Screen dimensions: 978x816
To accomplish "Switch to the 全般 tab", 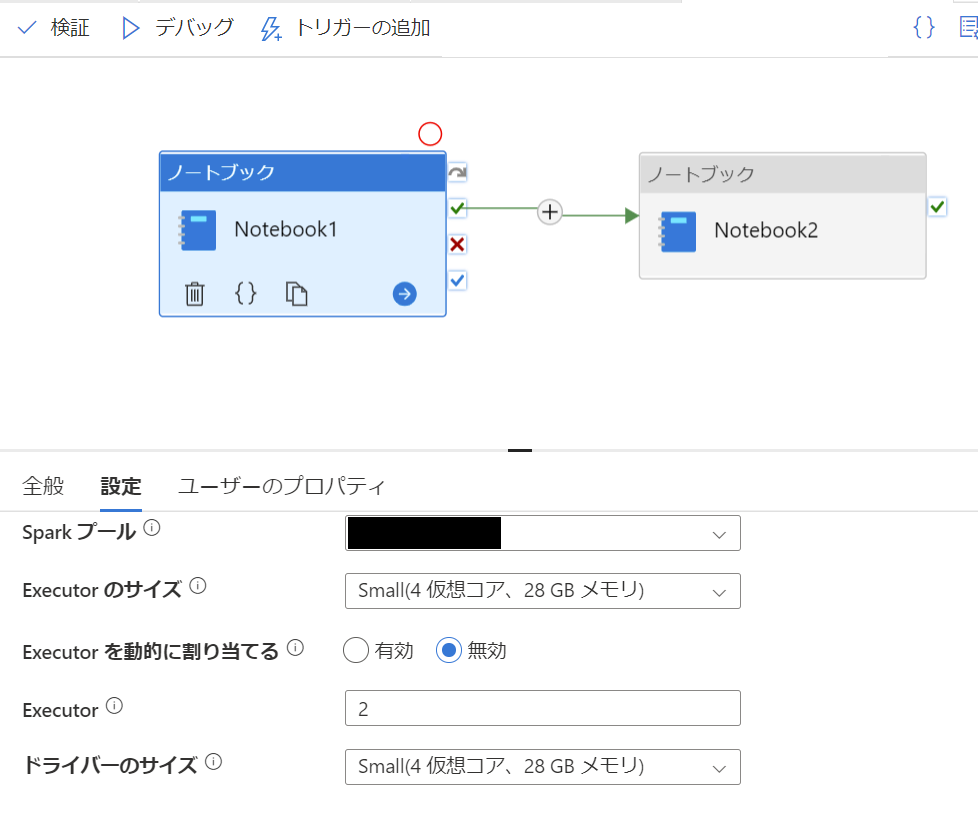I will tap(43, 486).
